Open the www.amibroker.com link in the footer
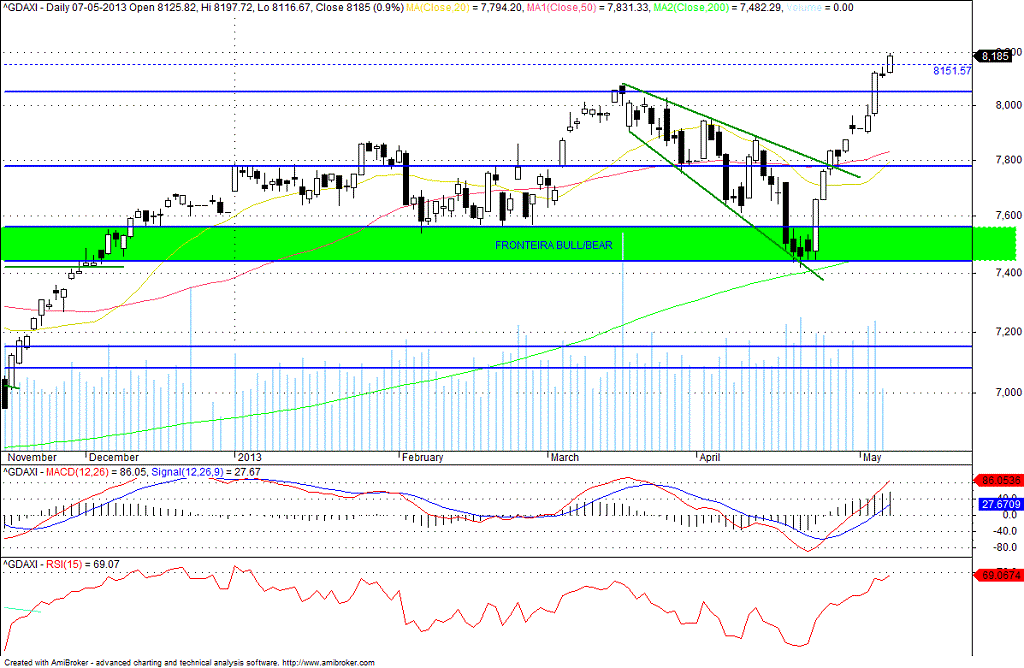The image size is (1024, 668). pos(327,660)
